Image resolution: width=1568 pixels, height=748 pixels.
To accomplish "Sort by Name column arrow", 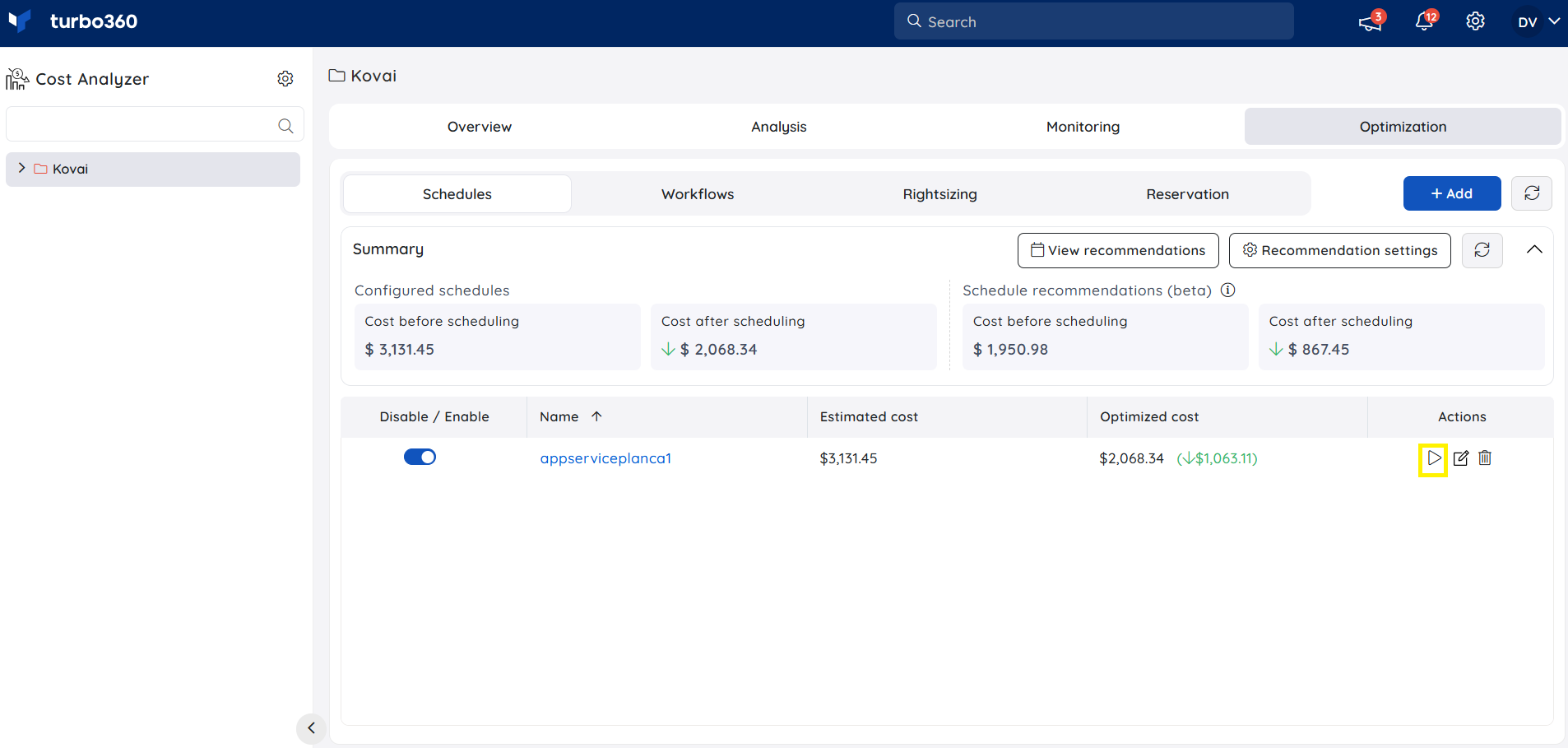I will [596, 416].
